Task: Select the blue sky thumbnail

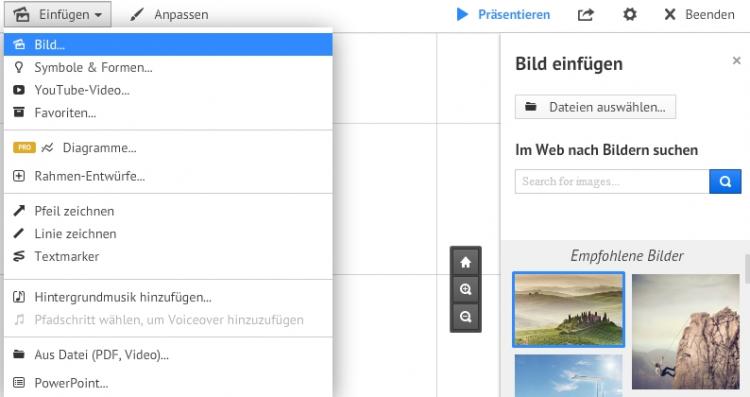Action: coord(569,375)
